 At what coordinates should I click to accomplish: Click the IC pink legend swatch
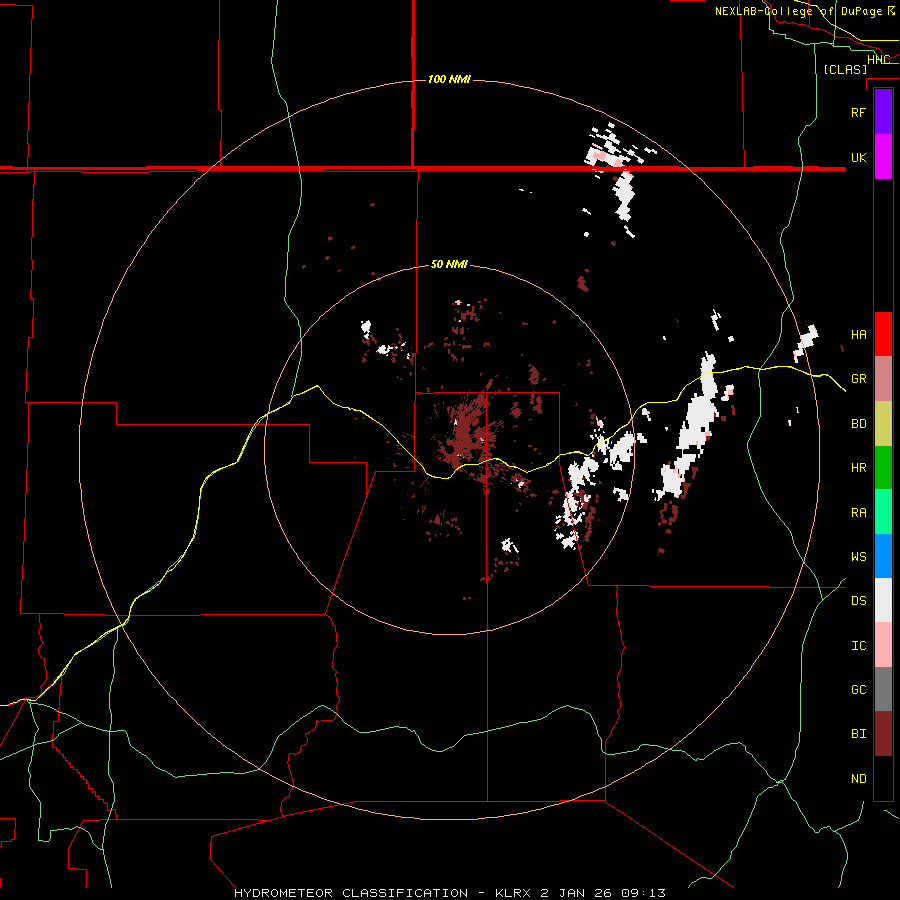883,645
